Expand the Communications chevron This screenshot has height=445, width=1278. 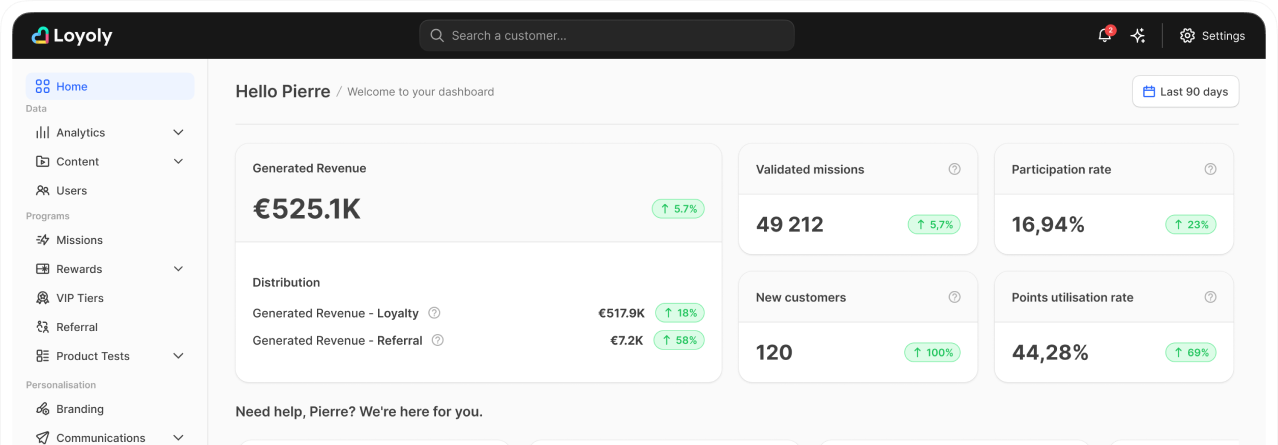coord(179,438)
